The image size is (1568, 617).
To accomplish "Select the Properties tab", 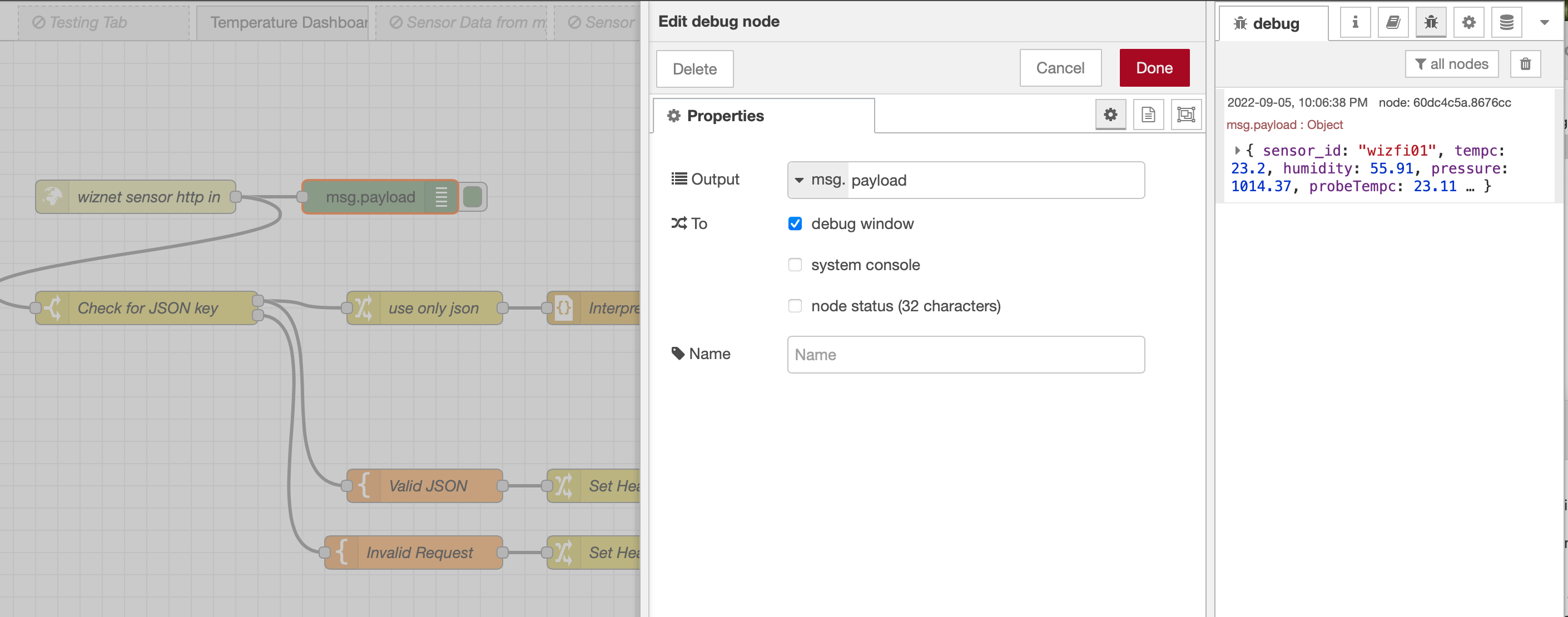I will [x=763, y=116].
